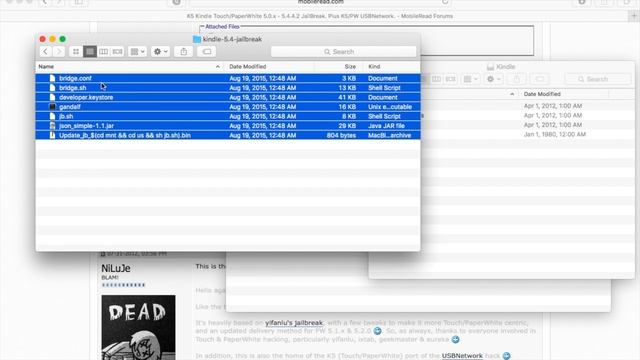
Task: Click the jb.sh file icon
Action: pyautogui.click(x=52, y=116)
